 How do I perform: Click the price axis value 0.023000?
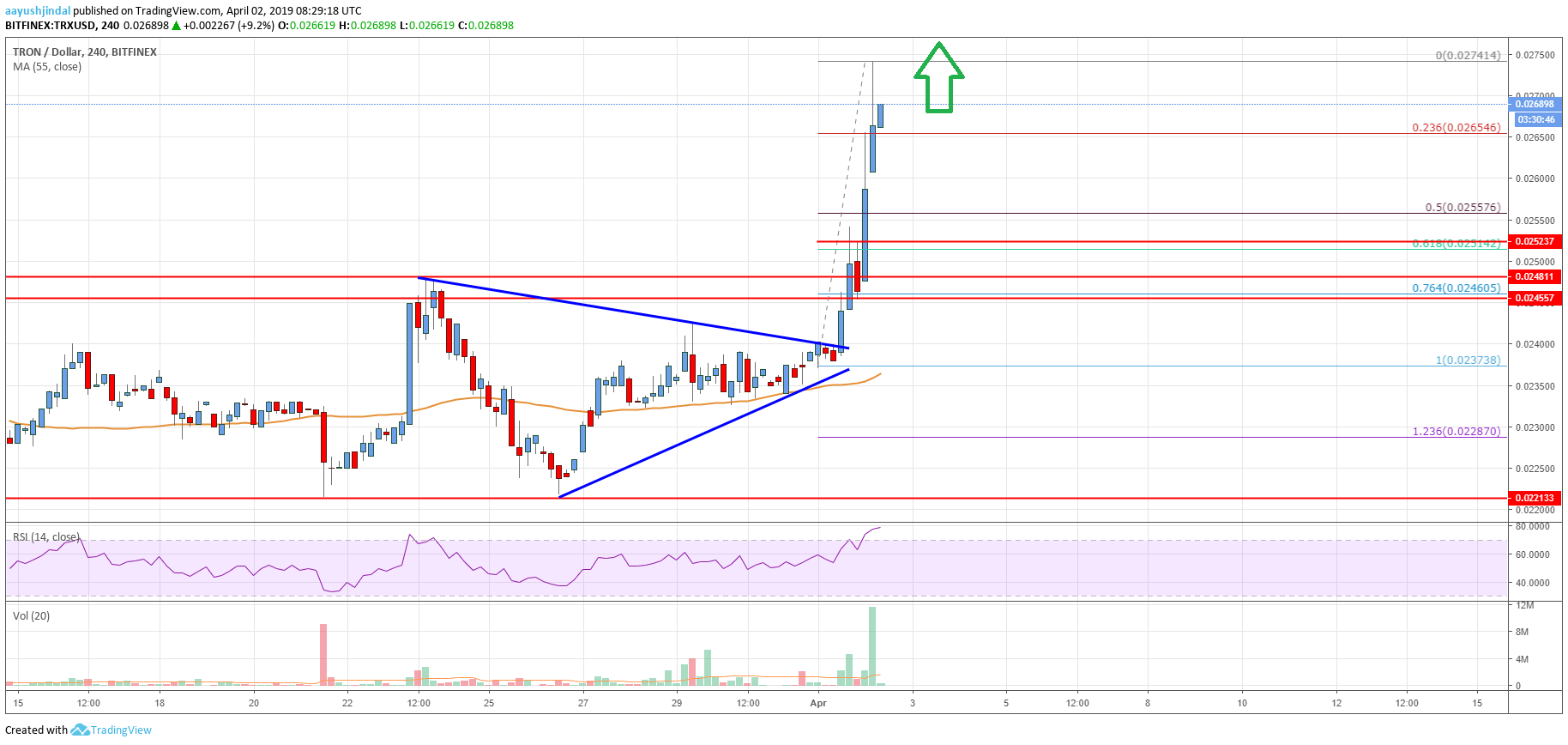pos(1535,427)
